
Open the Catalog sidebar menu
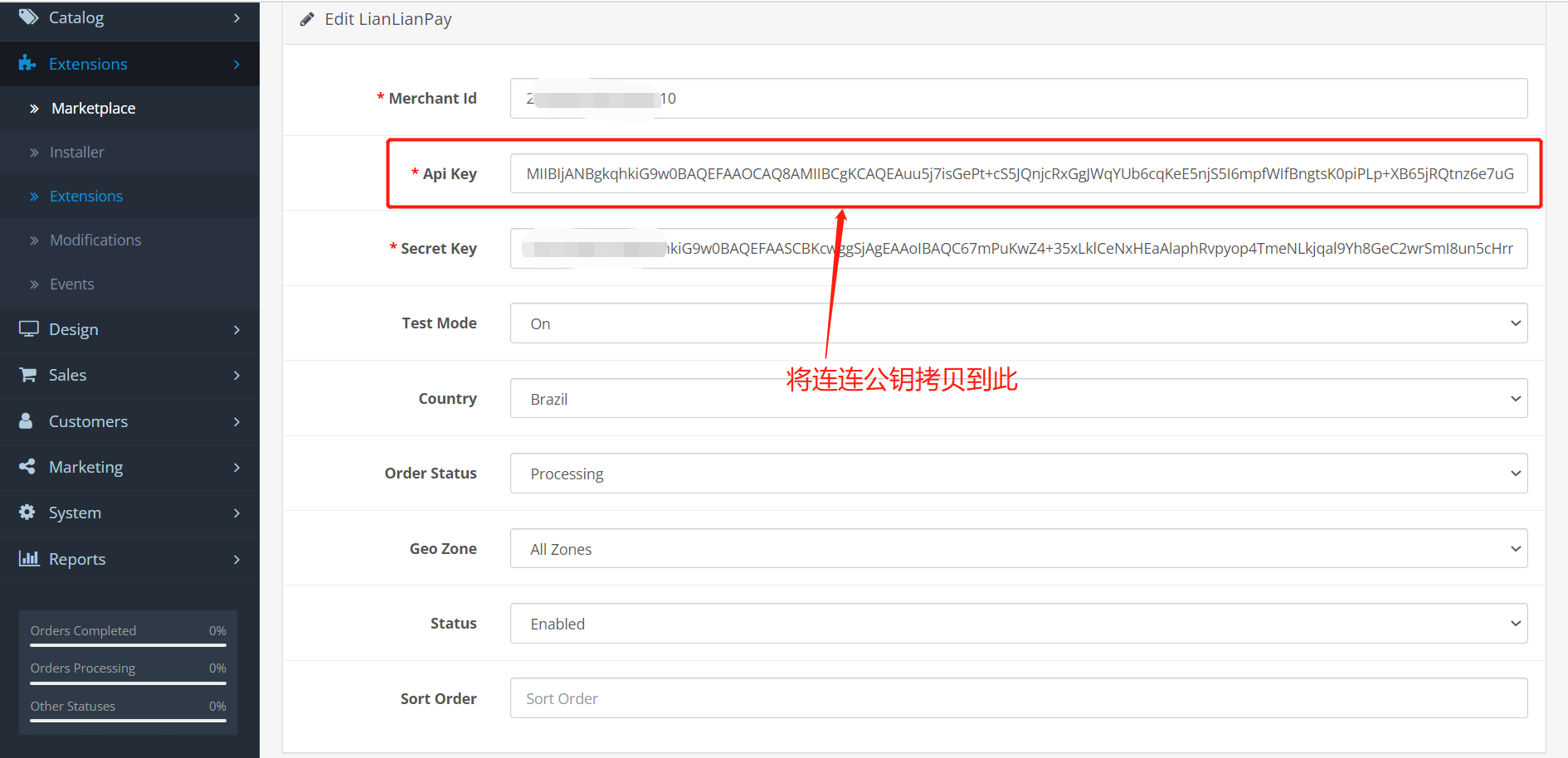pos(129,17)
